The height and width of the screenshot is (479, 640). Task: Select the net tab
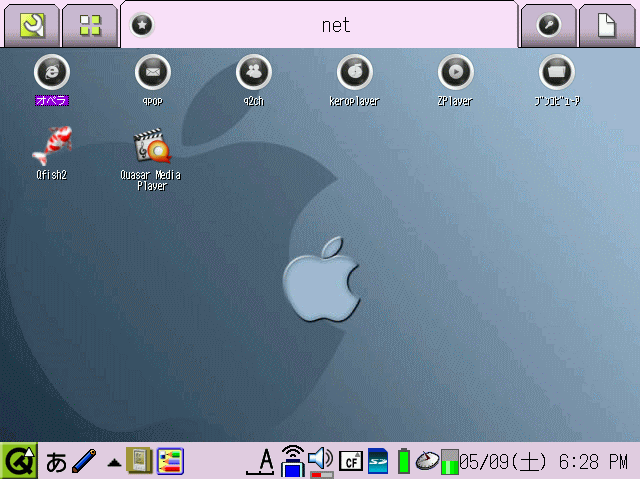pyautogui.click(x=319, y=24)
